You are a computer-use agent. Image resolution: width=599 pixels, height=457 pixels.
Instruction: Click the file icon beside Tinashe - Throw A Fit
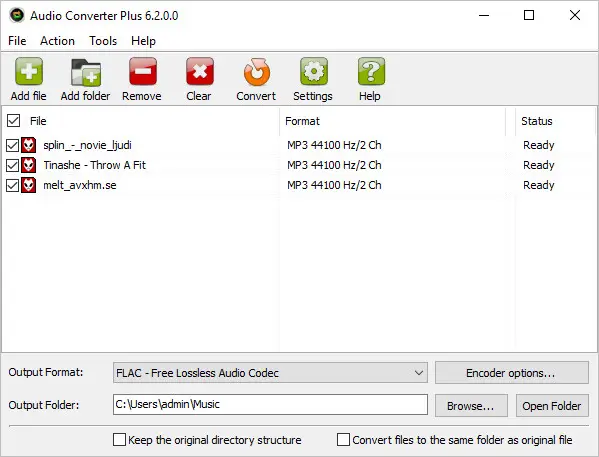tap(29, 165)
